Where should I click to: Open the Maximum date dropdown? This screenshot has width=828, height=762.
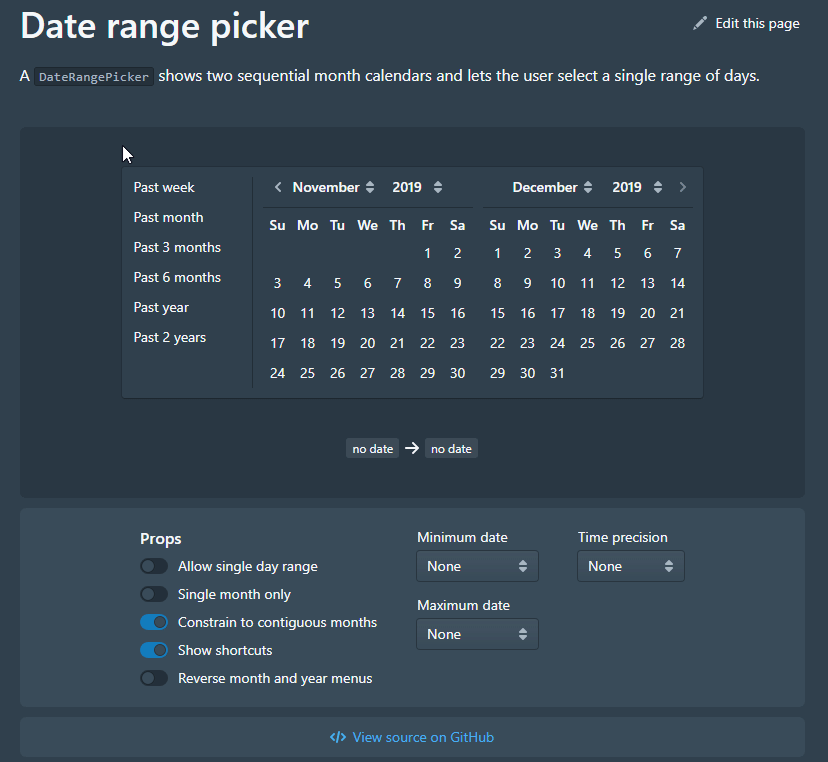477,633
